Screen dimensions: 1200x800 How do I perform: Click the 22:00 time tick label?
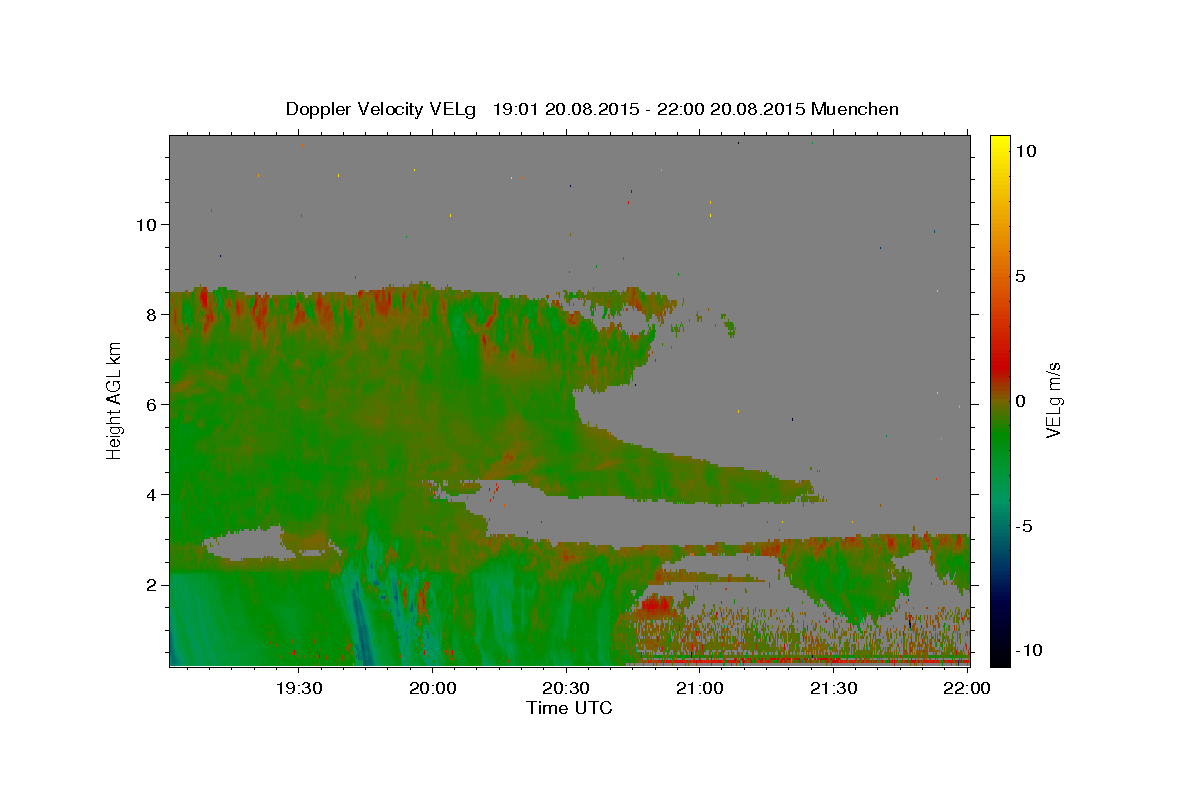tap(966, 689)
